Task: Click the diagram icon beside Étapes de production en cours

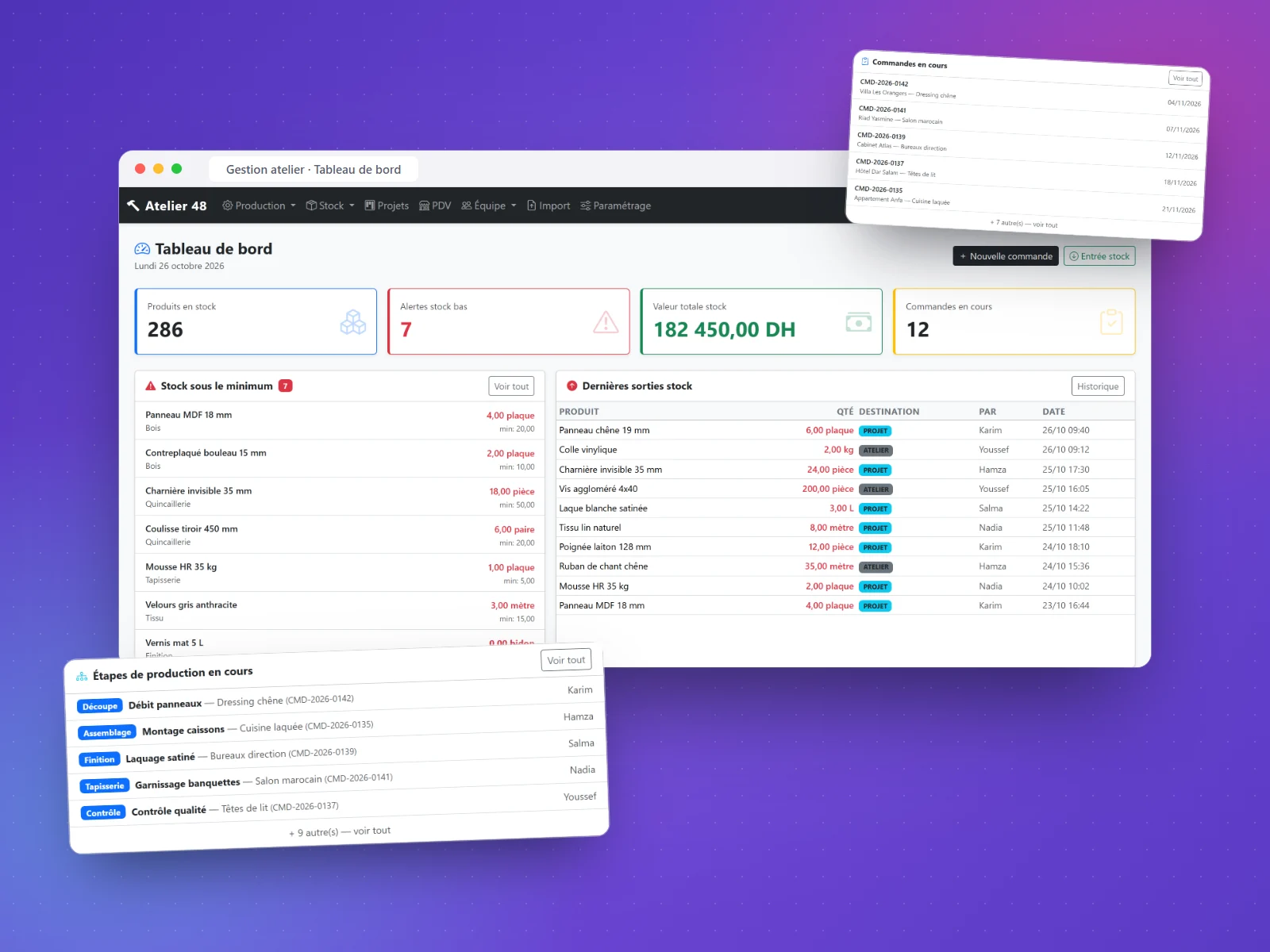Action: pyautogui.click(x=82, y=677)
